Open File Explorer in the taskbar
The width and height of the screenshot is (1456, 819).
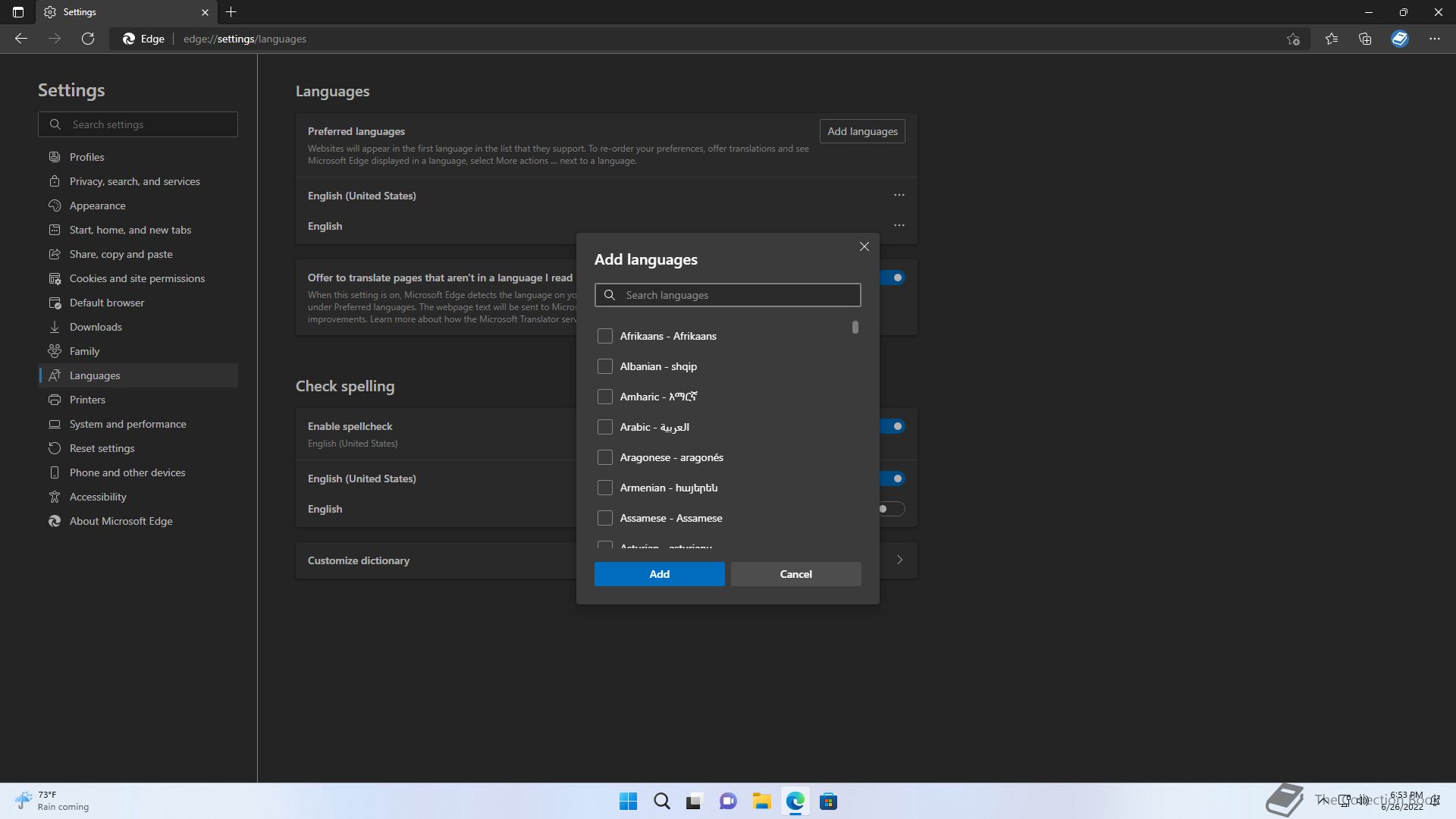coord(761,802)
